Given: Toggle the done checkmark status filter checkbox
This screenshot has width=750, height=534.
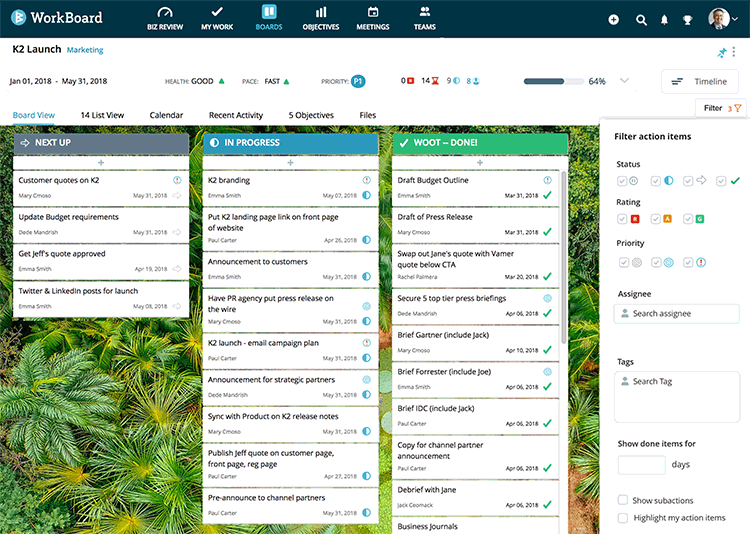Looking at the screenshot, I should coord(721,181).
